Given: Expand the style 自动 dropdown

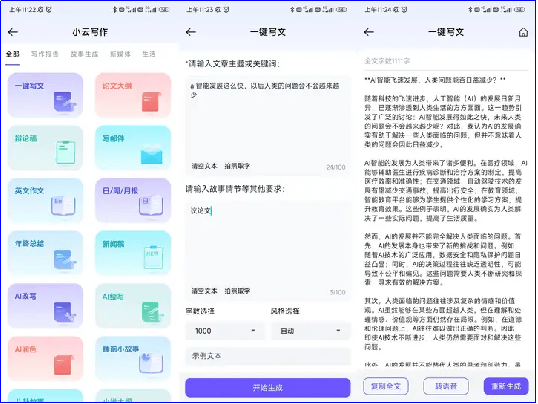Looking at the screenshot, I should pyautogui.click(x=311, y=331).
